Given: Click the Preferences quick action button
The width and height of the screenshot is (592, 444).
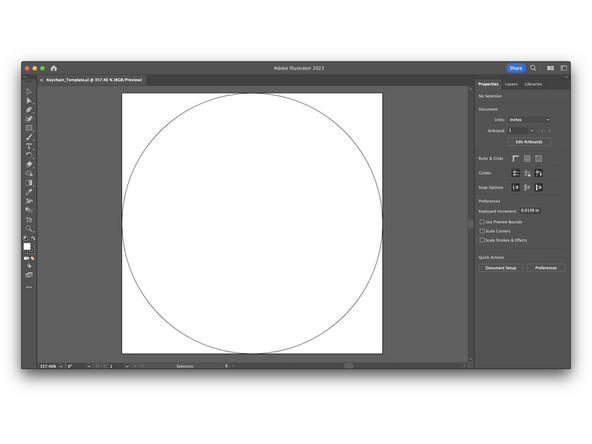Looking at the screenshot, I should tap(546, 268).
